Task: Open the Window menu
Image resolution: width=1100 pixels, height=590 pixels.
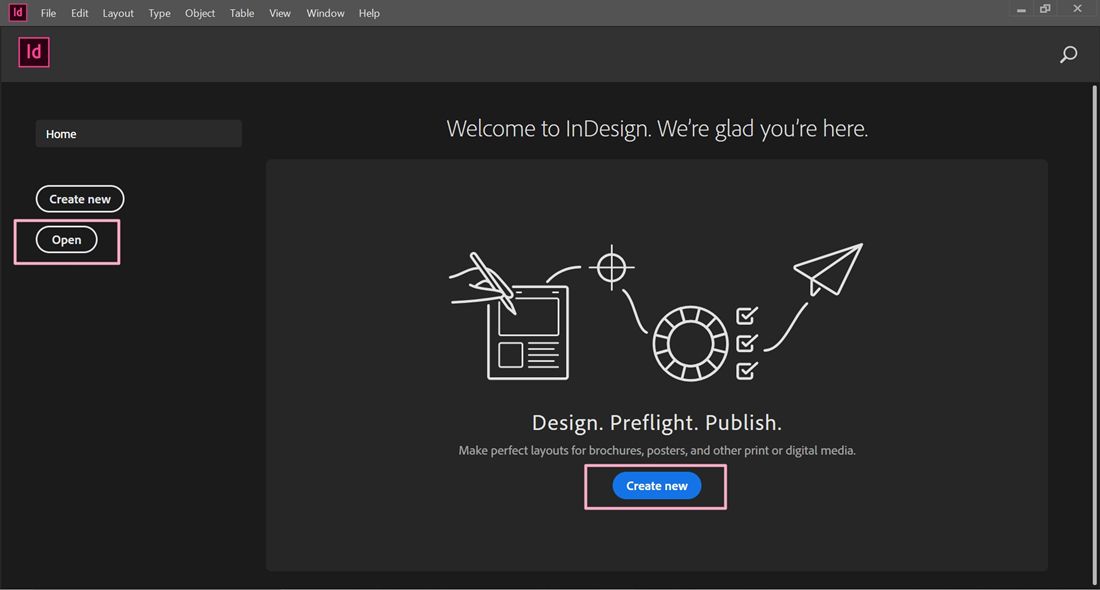Action: tap(326, 13)
